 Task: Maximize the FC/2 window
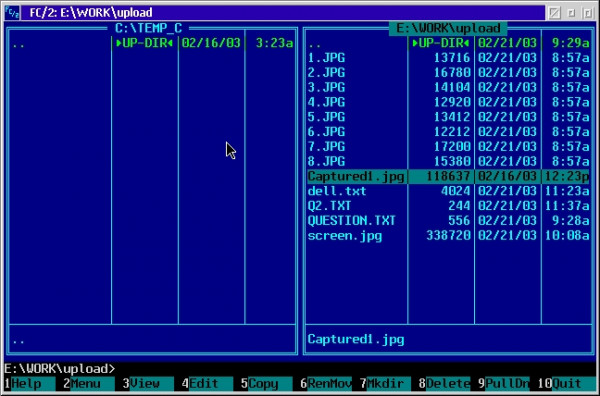pyautogui.click(x=588, y=13)
